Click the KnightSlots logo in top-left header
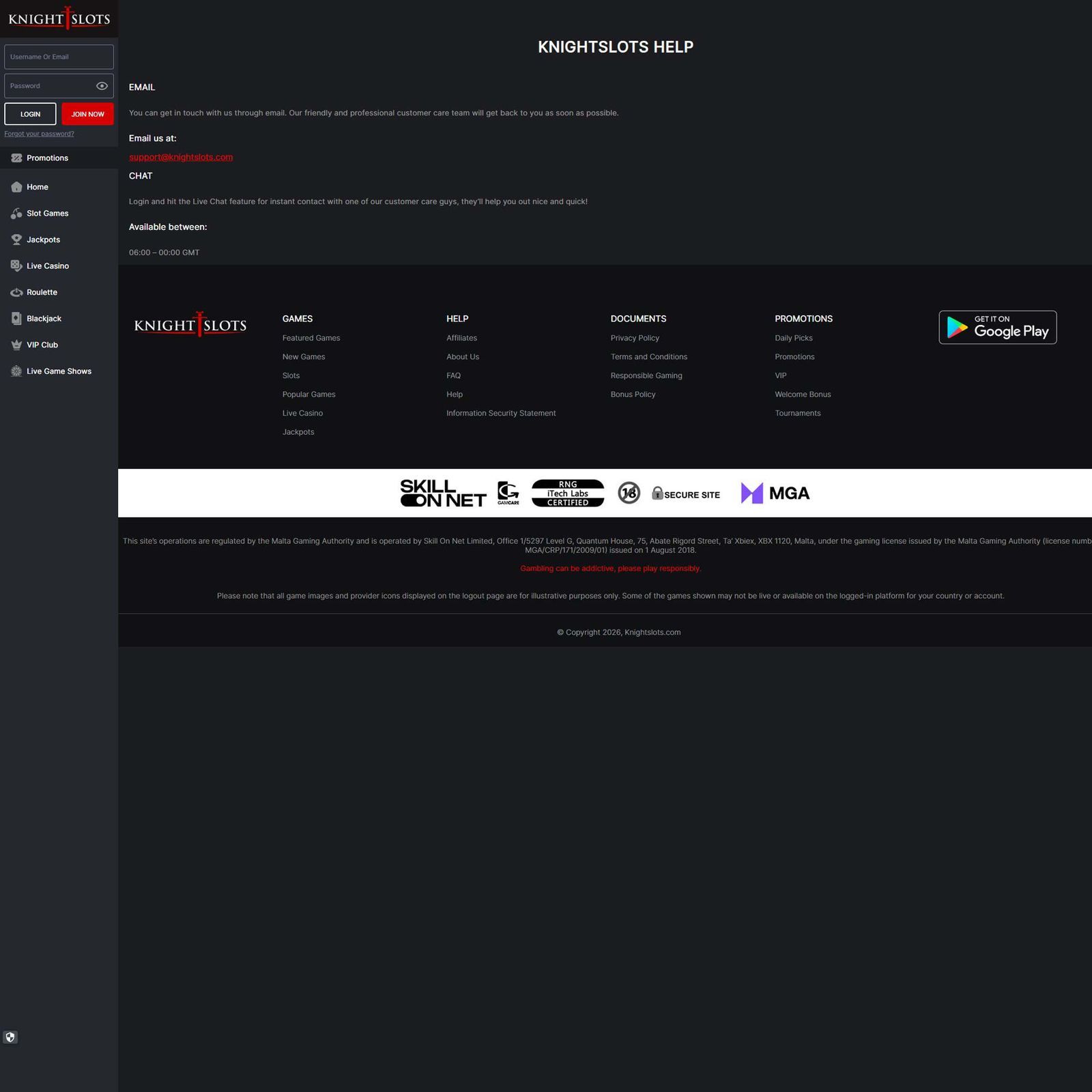Screen dimensions: 1092x1092 tap(59, 18)
